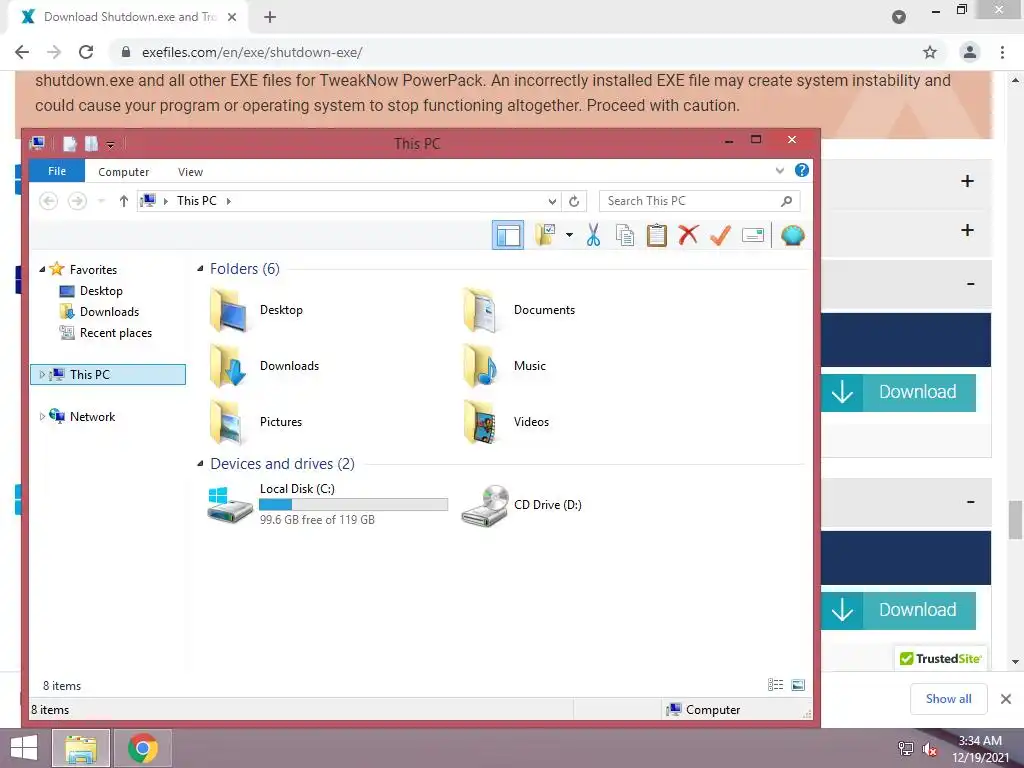
Task: Click the lower Download button on webpage
Action: tap(899, 610)
